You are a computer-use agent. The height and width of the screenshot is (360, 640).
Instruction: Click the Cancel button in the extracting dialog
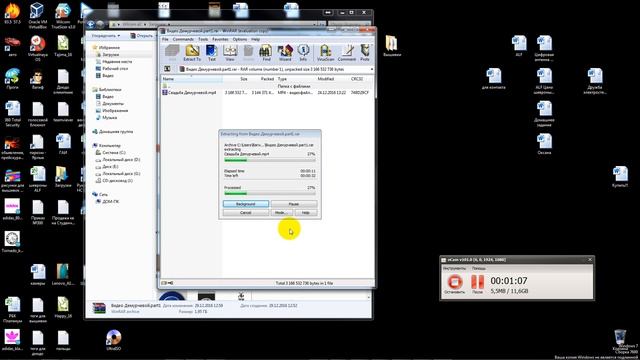point(246,213)
